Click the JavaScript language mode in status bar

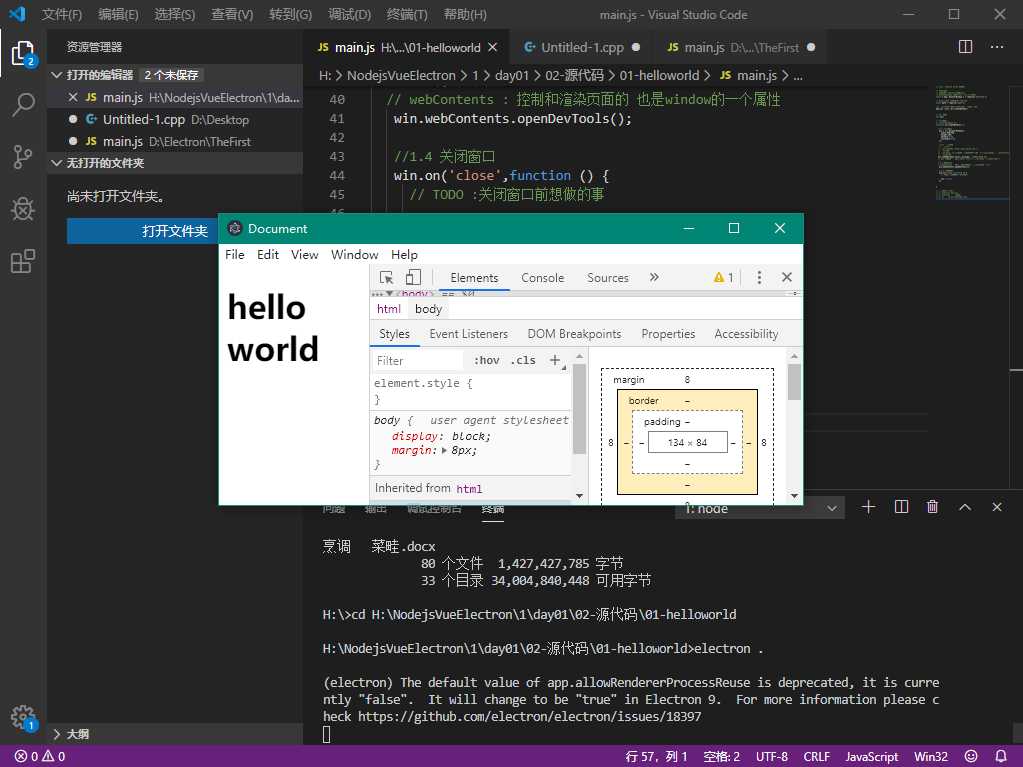(x=872, y=757)
